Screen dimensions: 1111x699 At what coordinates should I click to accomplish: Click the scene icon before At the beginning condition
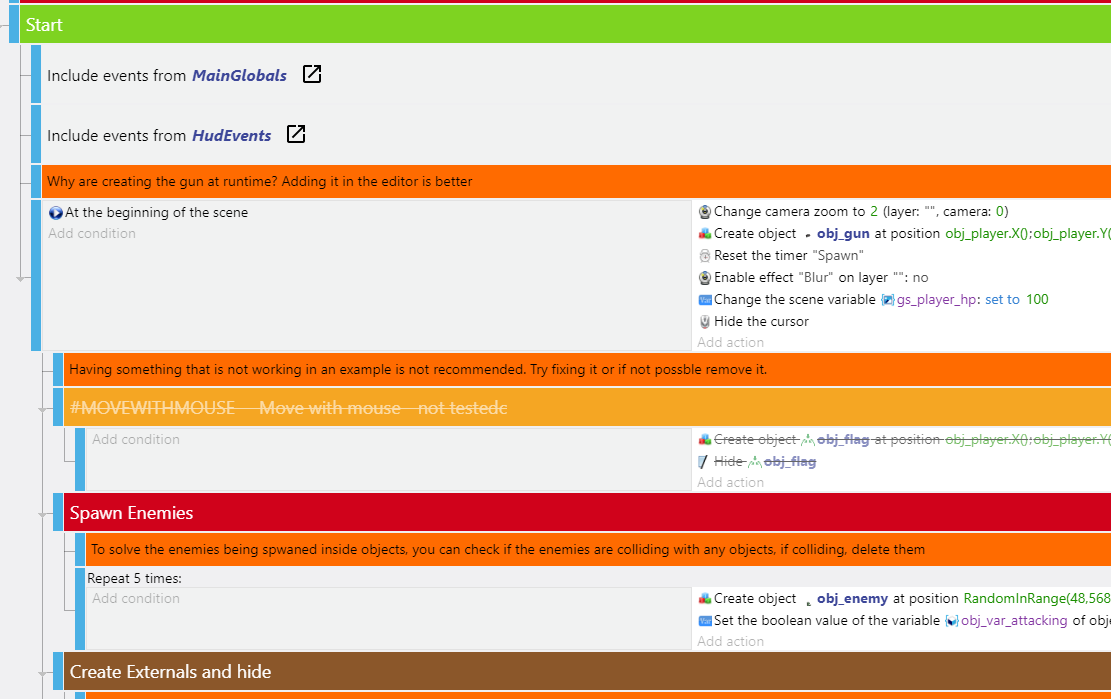(57, 211)
